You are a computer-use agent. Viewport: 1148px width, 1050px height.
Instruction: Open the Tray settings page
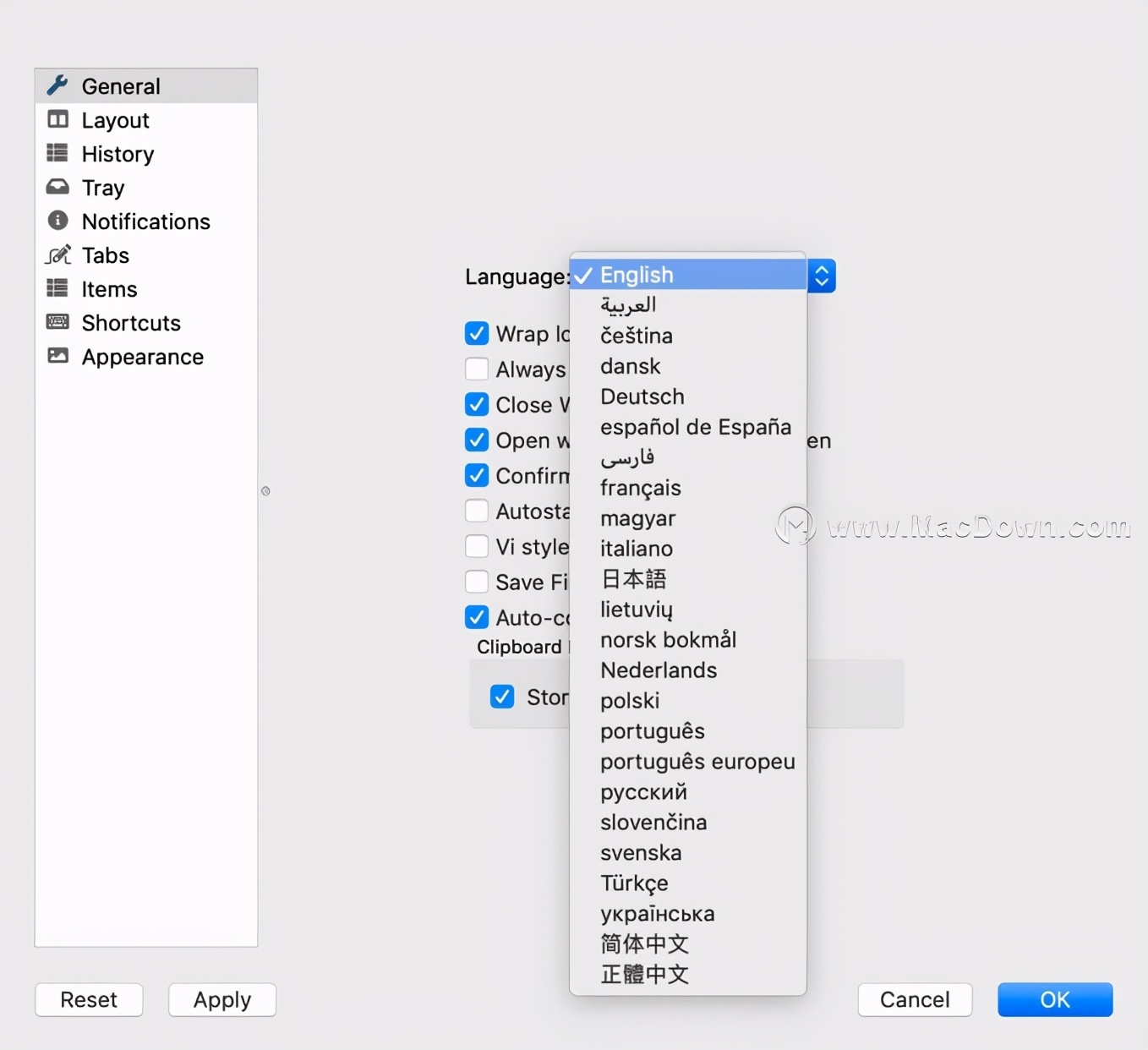[101, 186]
